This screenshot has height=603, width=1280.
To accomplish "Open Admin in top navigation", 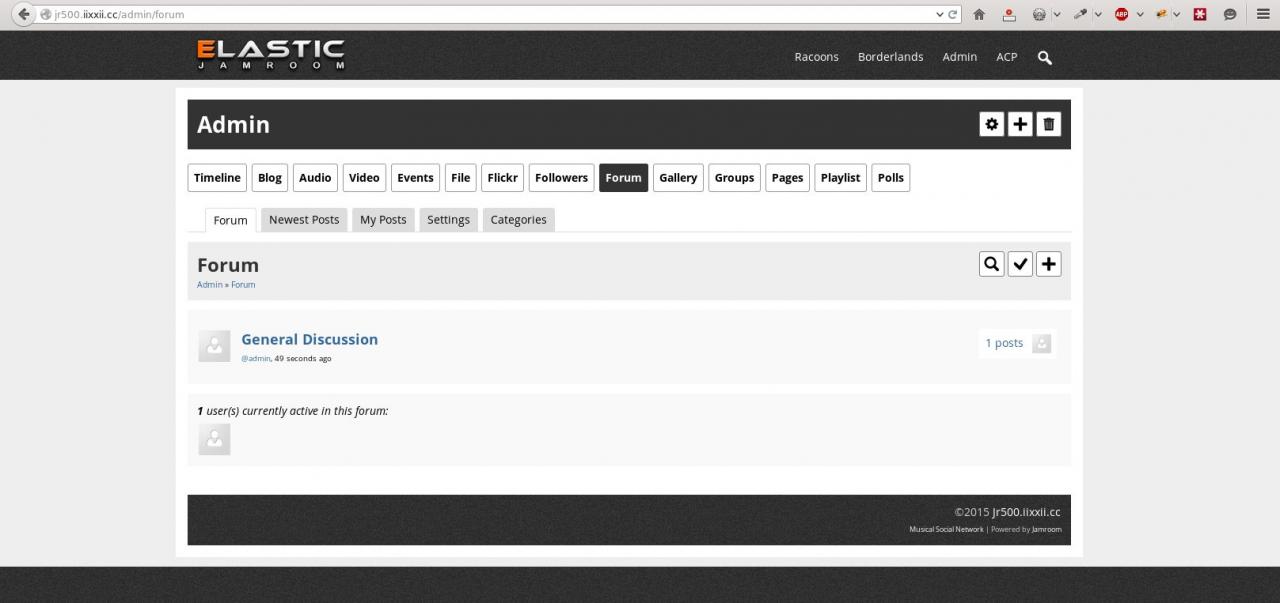I will pos(959,57).
